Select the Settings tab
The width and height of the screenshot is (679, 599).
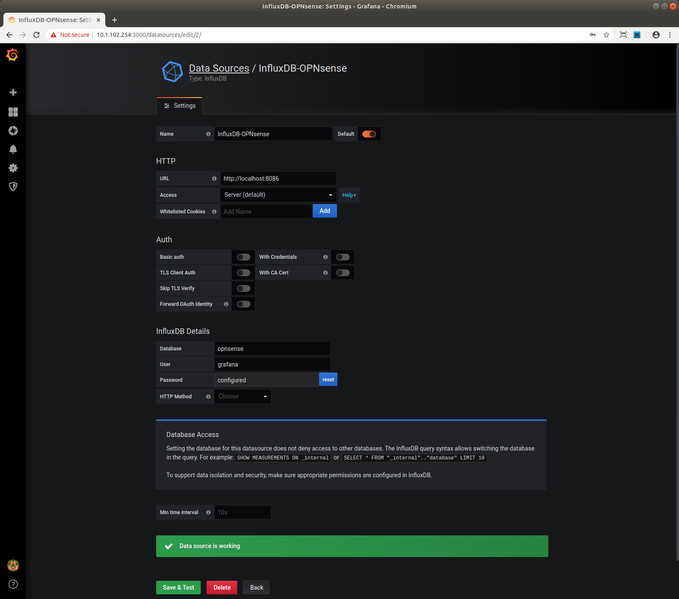(x=180, y=106)
